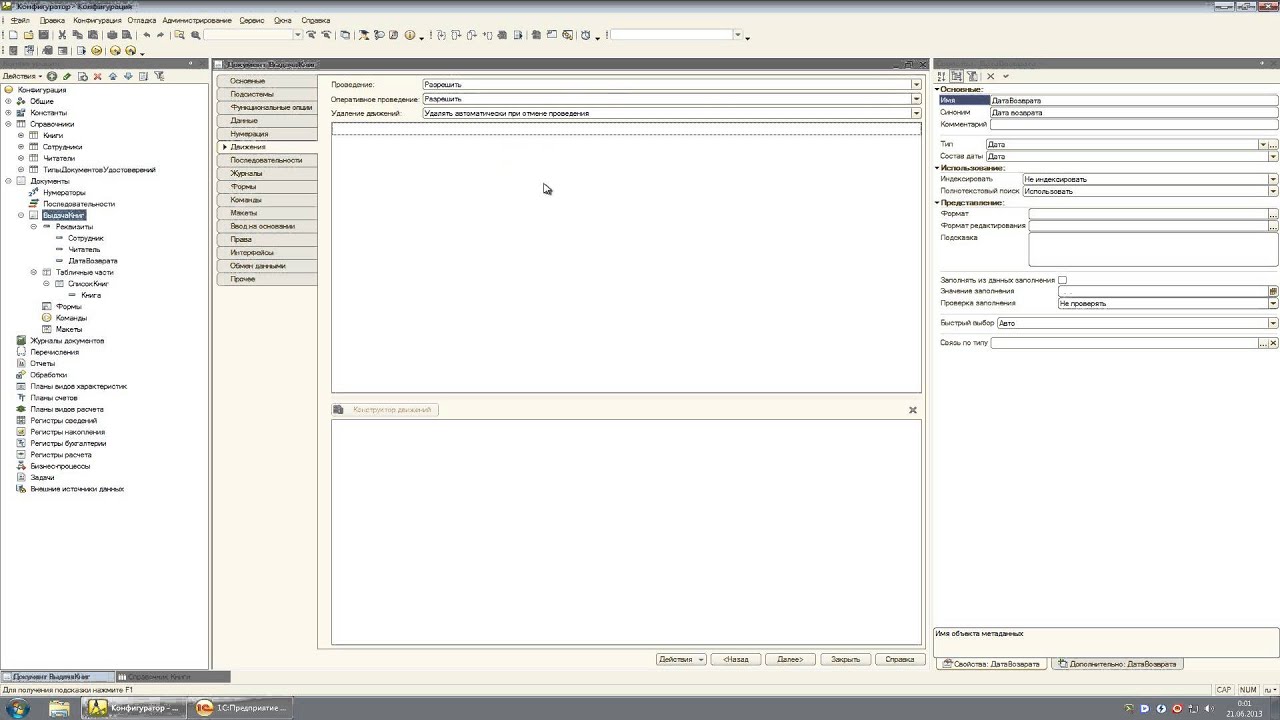Open the Индексировать dropdown

pyautogui.click(x=1273, y=179)
